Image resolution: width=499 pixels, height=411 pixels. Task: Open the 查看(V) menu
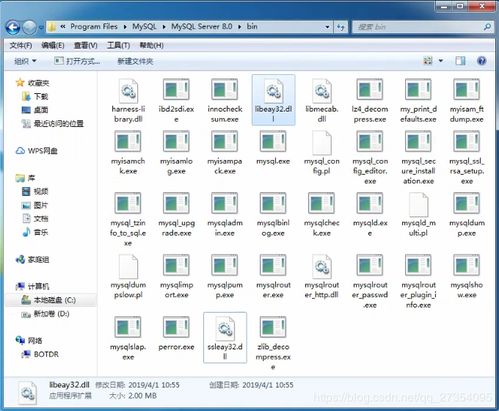point(85,45)
